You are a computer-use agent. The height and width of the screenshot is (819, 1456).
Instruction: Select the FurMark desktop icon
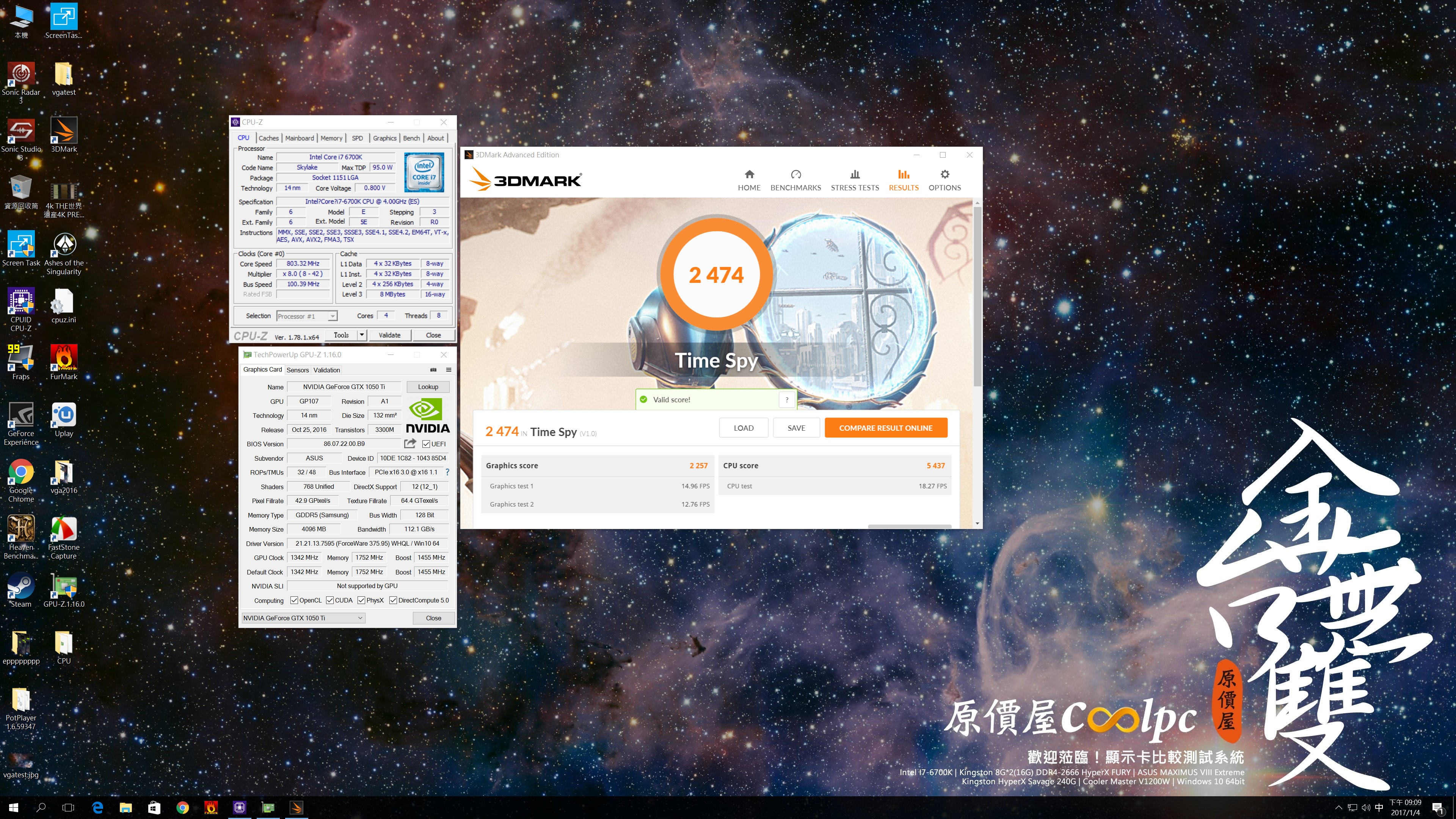tap(64, 362)
